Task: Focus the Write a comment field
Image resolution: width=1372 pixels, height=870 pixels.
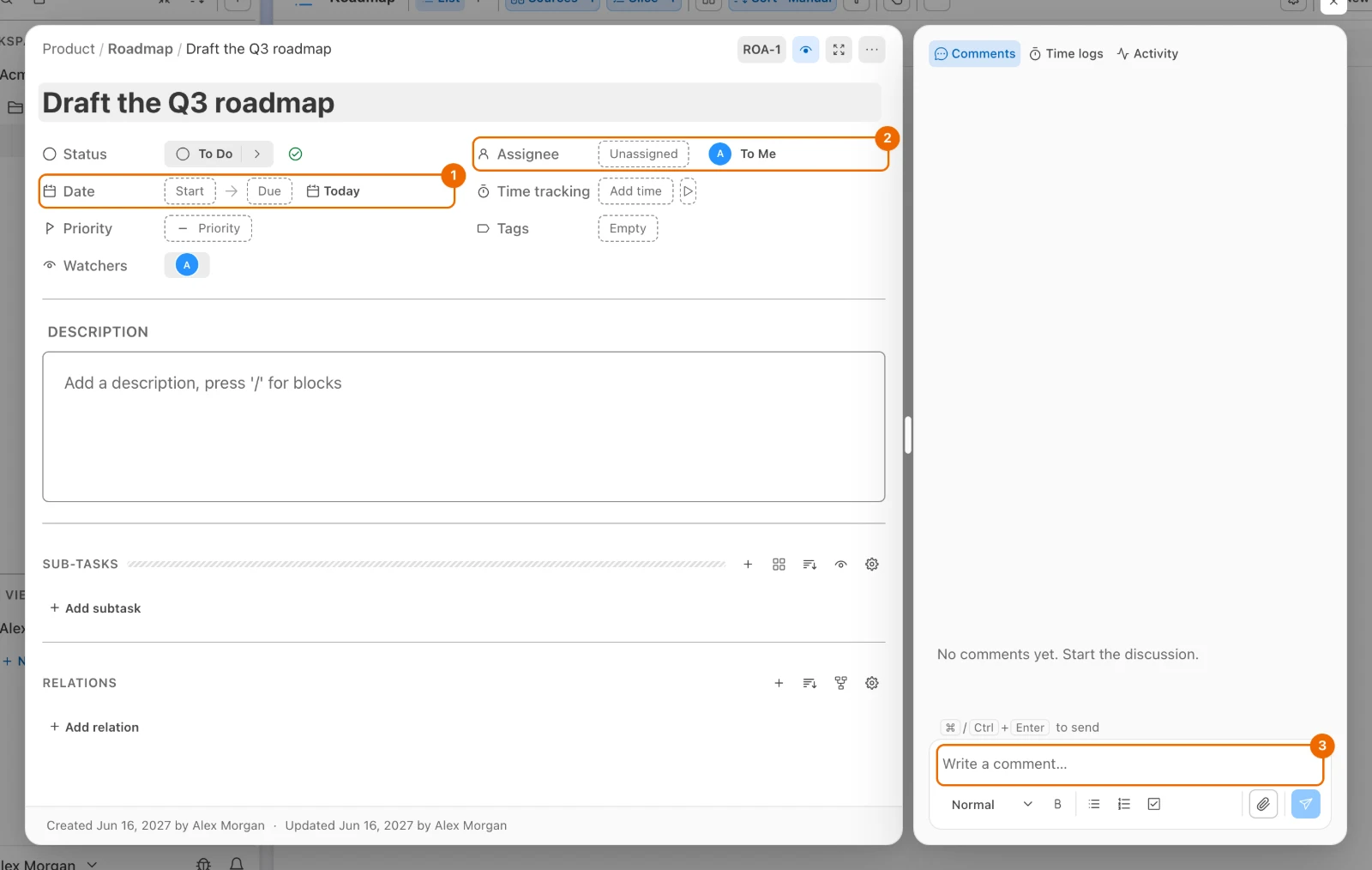Action: pos(1130,764)
